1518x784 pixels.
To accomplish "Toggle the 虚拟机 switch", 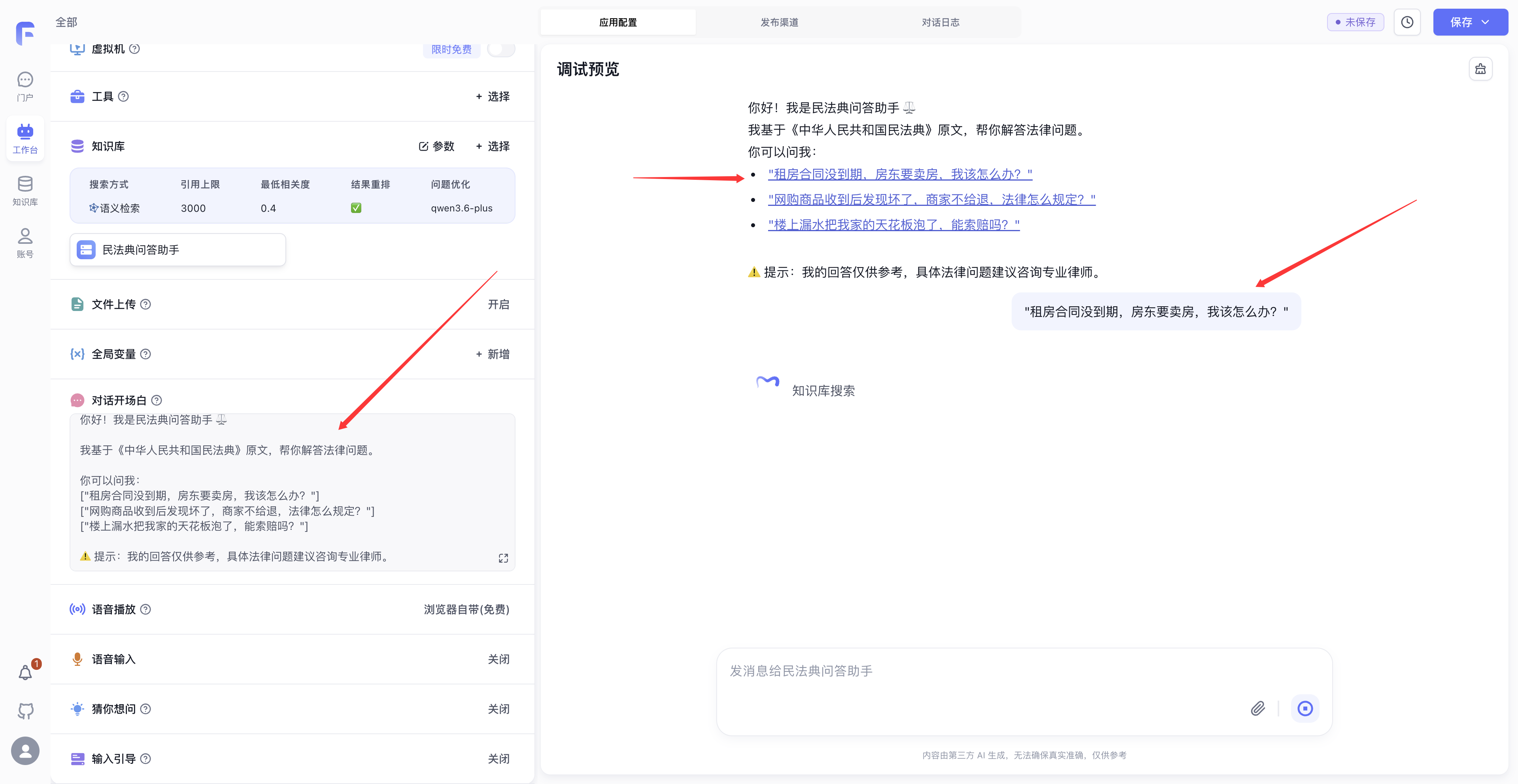I will pyautogui.click(x=502, y=49).
